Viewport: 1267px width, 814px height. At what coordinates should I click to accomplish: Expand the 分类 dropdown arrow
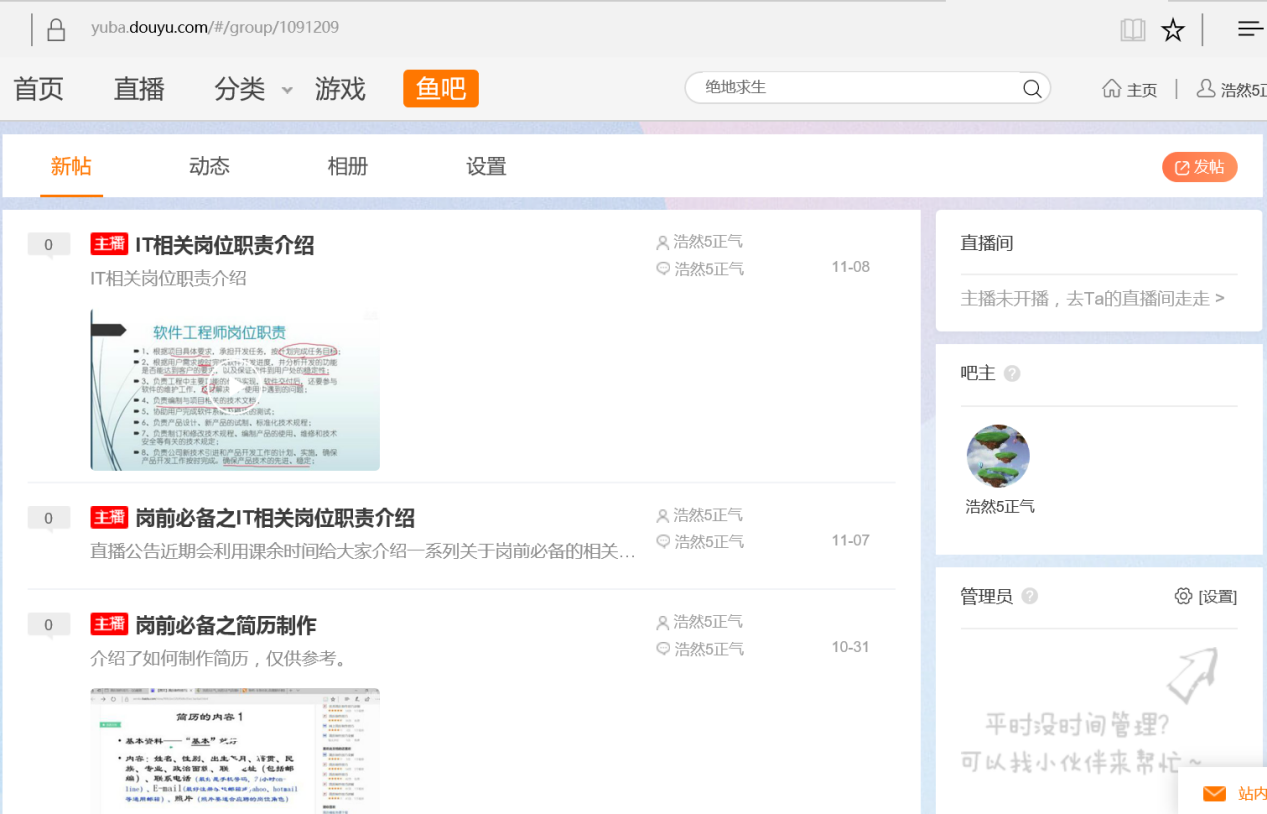pyautogui.click(x=287, y=90)
